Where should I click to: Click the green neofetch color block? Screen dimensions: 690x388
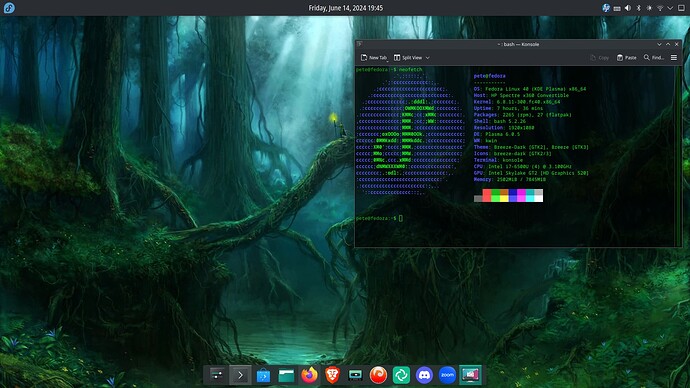click(495, 195)
